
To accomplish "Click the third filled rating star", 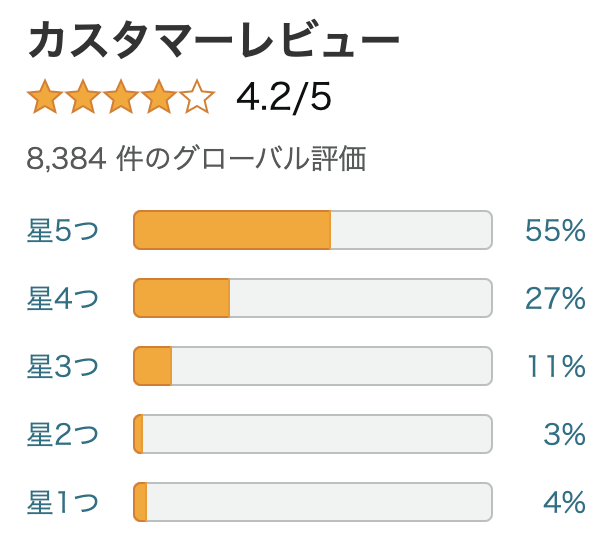I will [121, 97].
